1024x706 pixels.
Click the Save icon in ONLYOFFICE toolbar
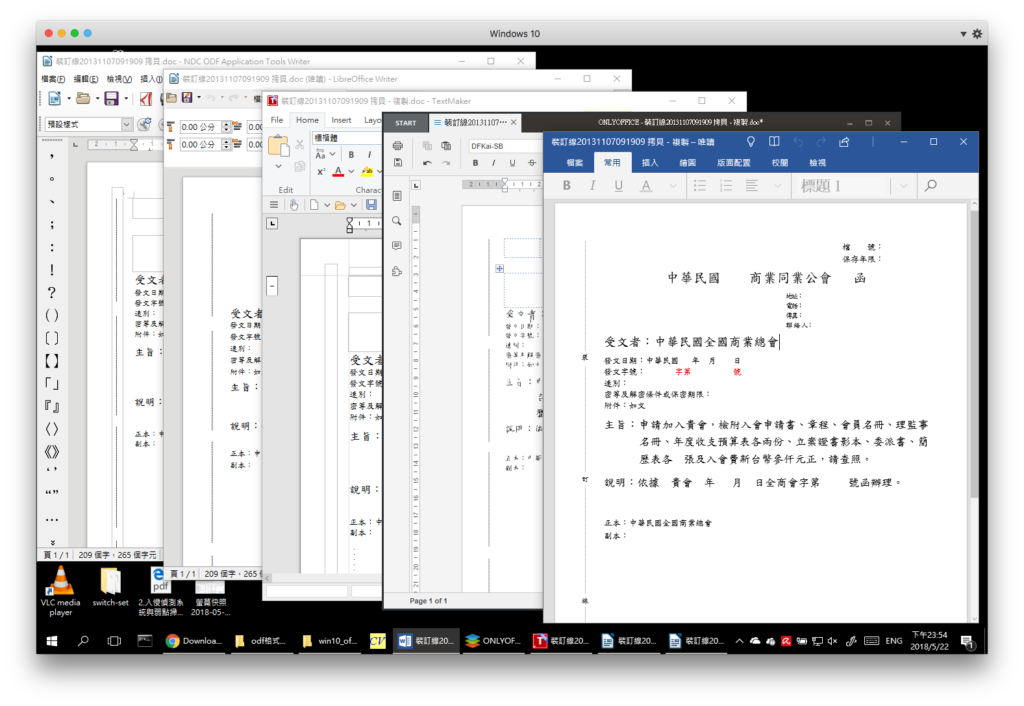[x=398, y=163]
